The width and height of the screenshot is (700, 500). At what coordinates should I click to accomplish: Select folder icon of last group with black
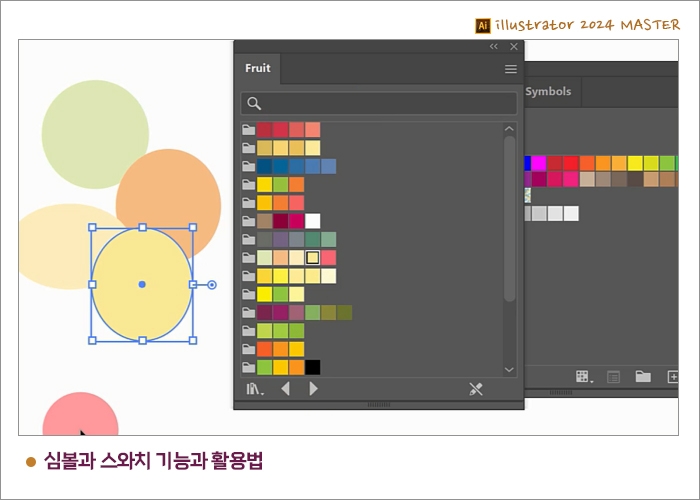coord(249,367)
